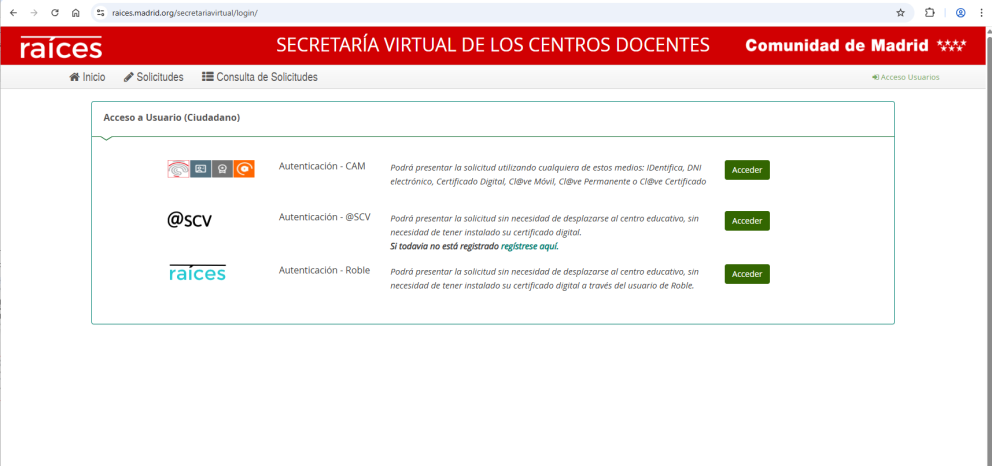Click the Autenticación - @SCV label

(x=325, y=217)
